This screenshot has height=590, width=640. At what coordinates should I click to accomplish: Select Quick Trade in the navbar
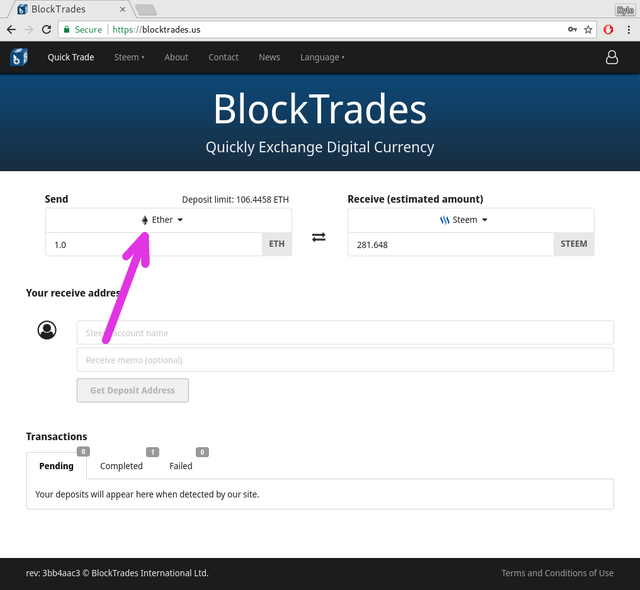tap(71, 57)
